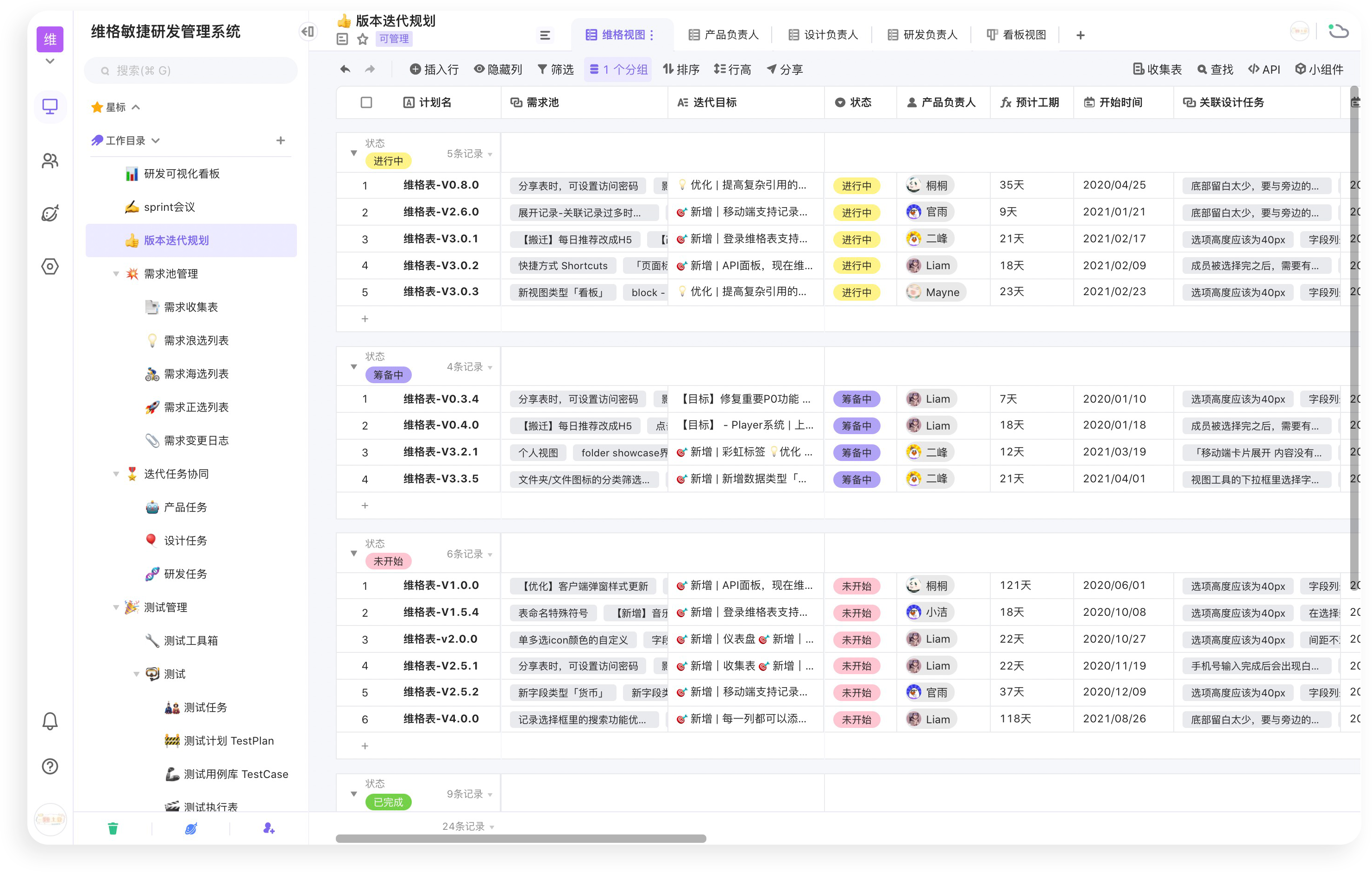Click the undo arrow in toolbar

point(345,69)
